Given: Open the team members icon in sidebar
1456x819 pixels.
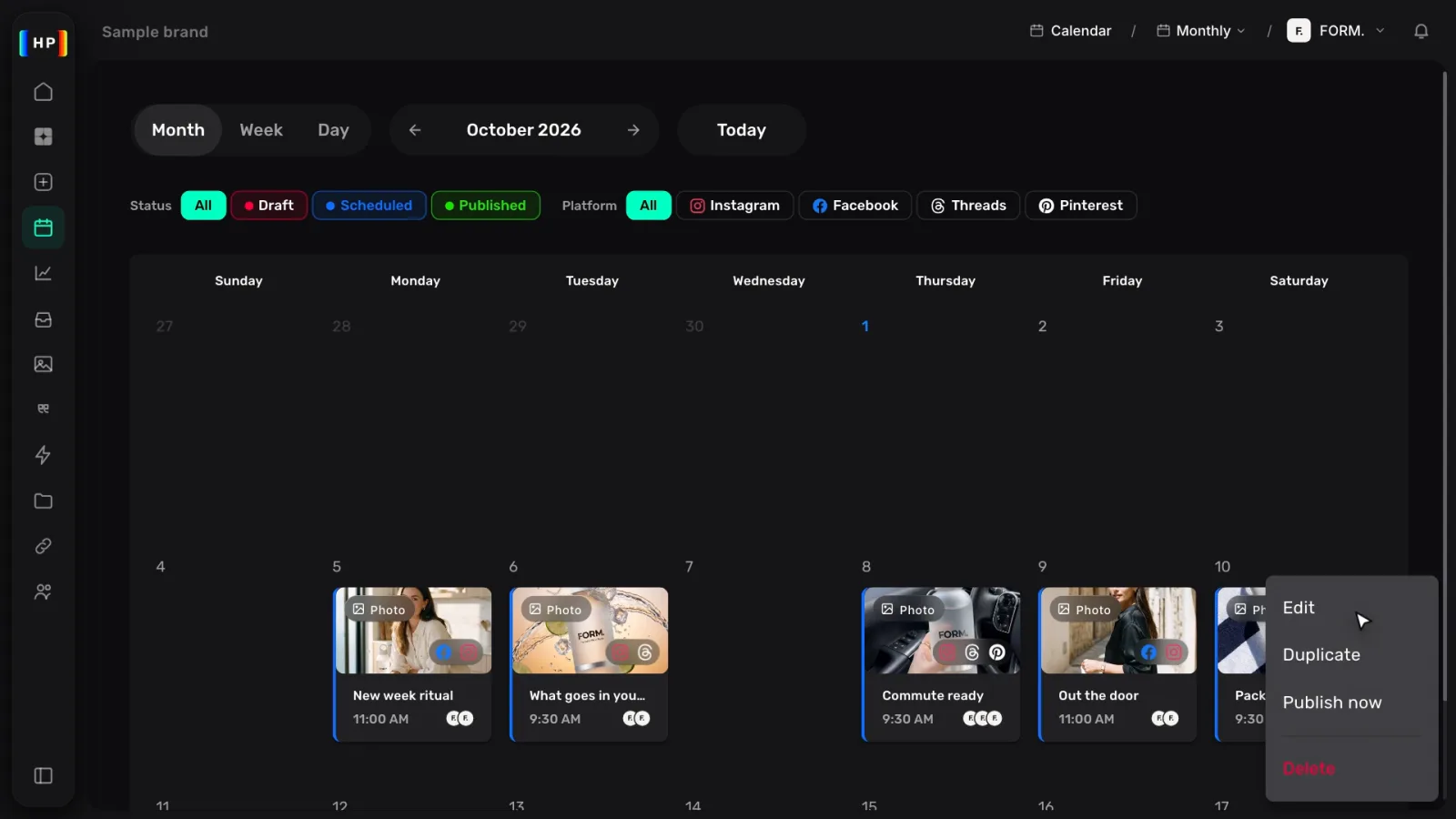Looking at the screenshot, I should pos(43,591).
